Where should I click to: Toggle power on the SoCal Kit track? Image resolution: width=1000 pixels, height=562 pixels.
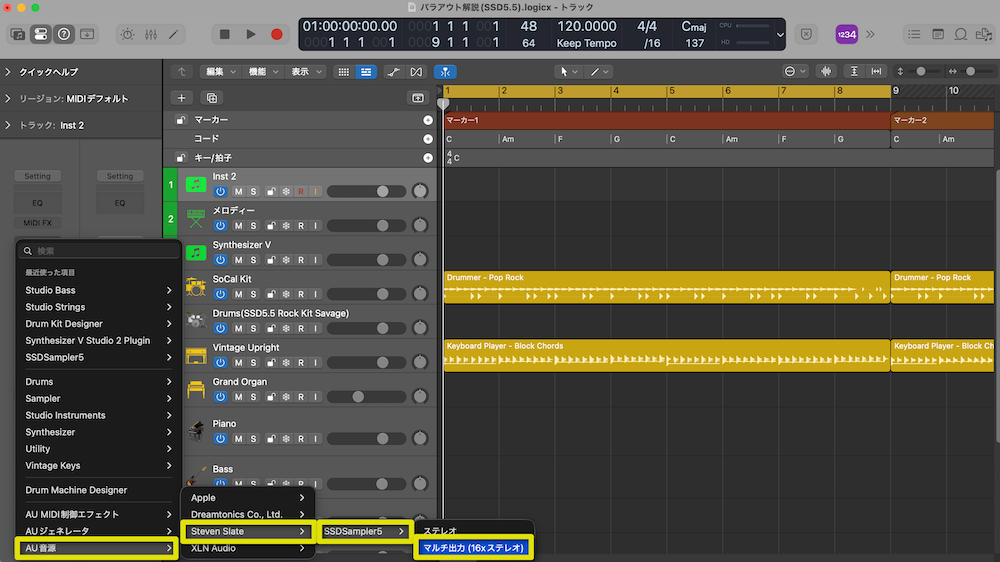220,294
